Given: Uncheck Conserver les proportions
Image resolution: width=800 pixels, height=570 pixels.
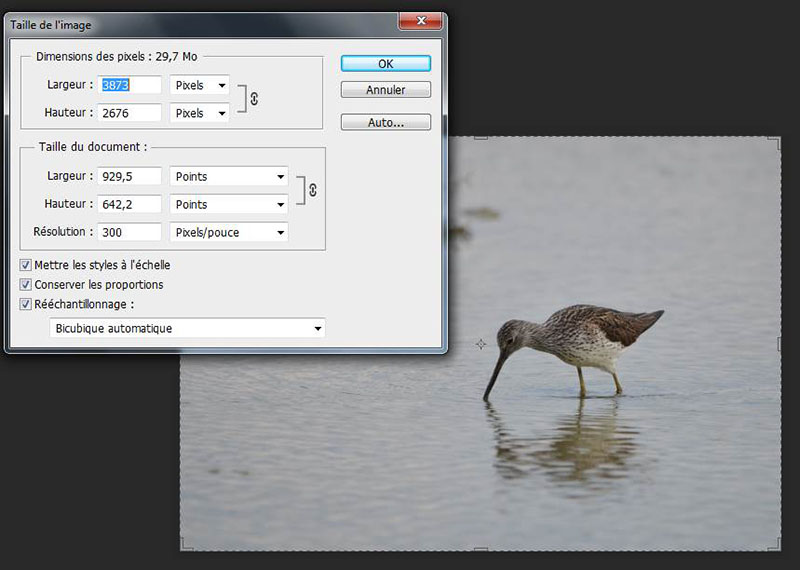Looking at the screenshot, I should pyautogui.click(x=26, y=285).
